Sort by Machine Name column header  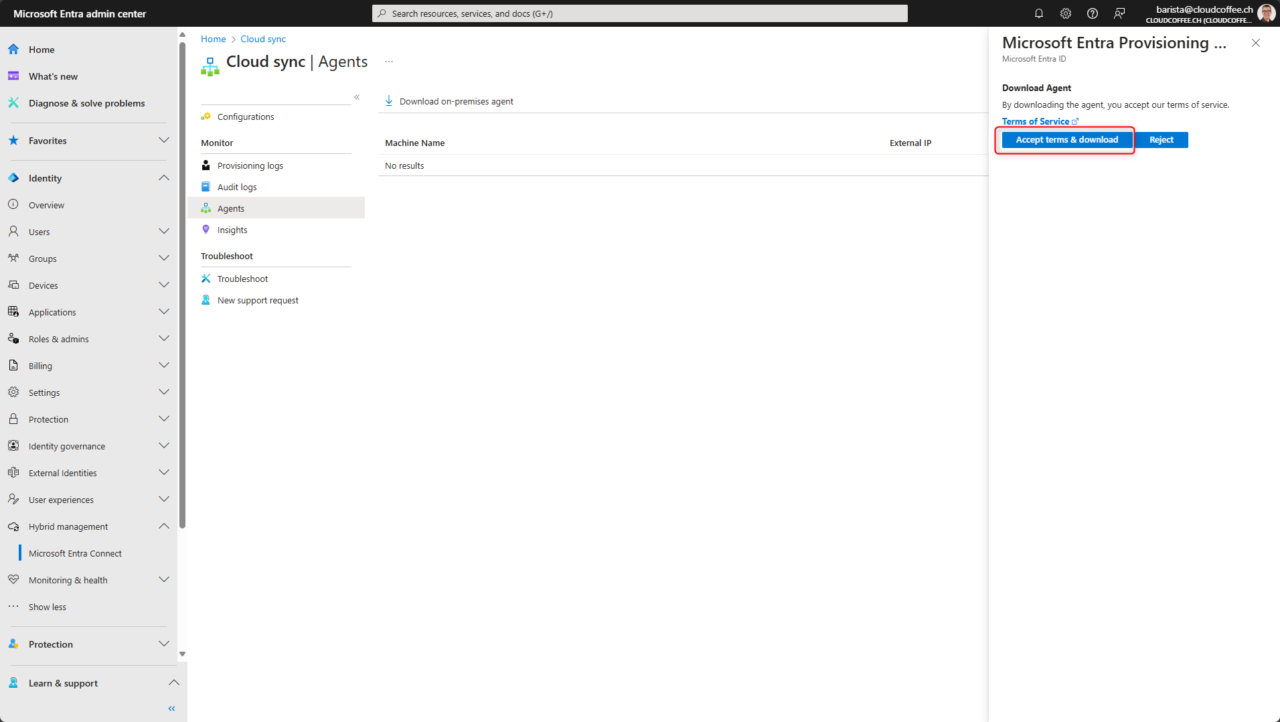414,143
